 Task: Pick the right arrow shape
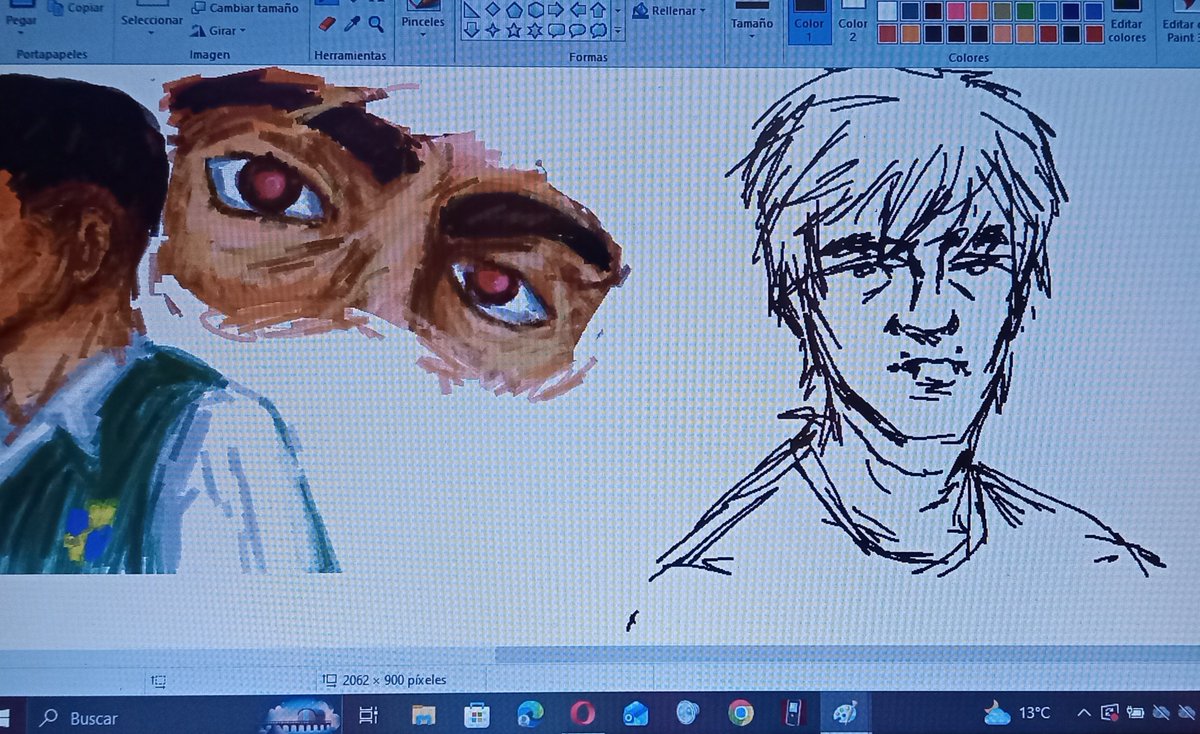tap(556, 10)
